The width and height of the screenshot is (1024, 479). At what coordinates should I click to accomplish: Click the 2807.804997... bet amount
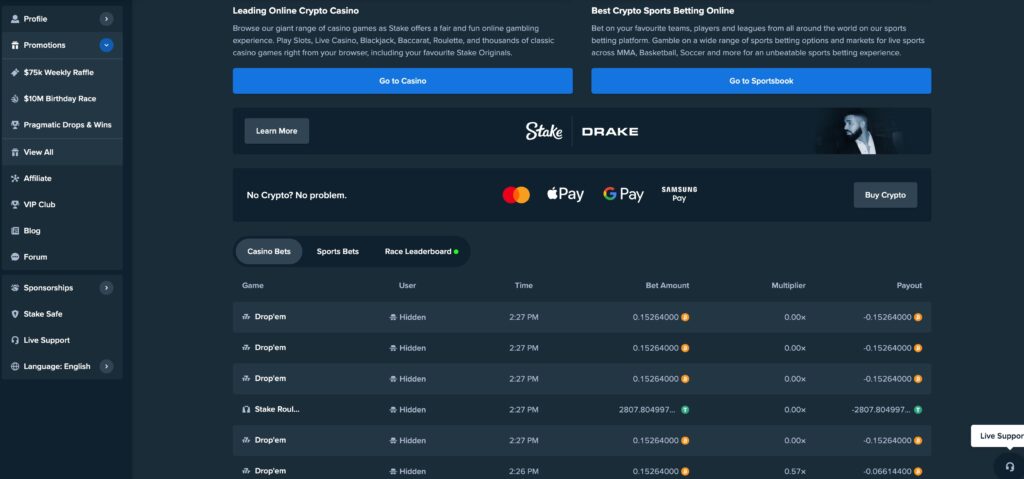tap(647, 410)
